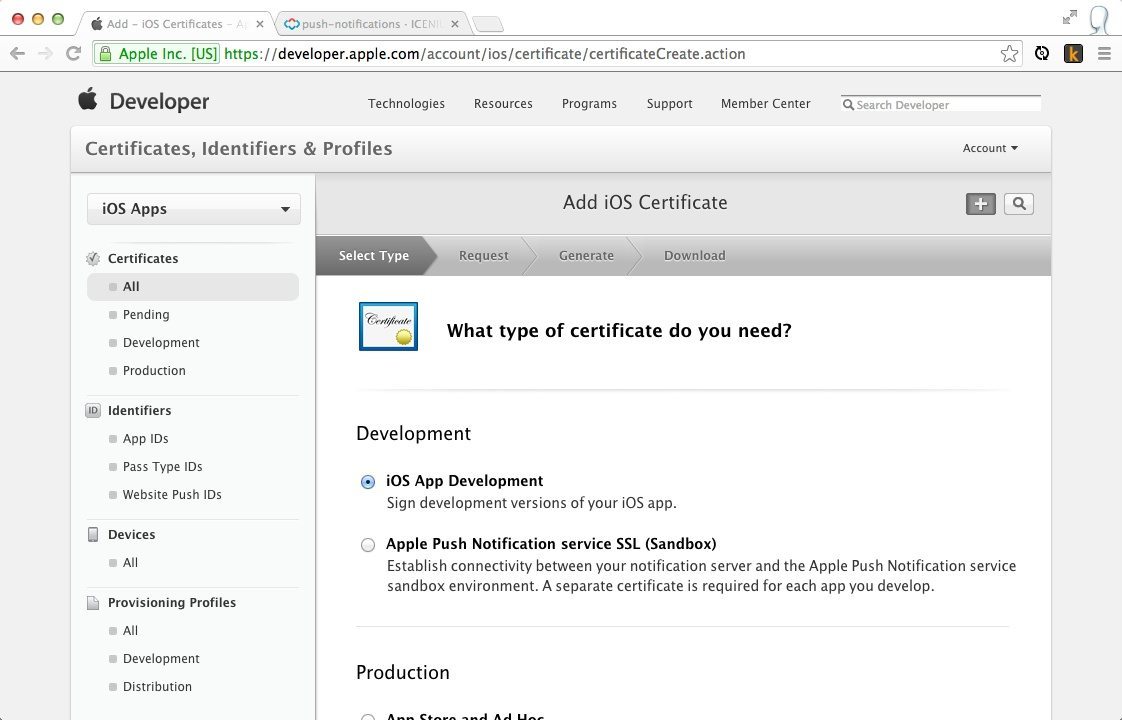1122x720 pixels.
Task: Open Website Push IDs in sidebar
Action: 172,495
